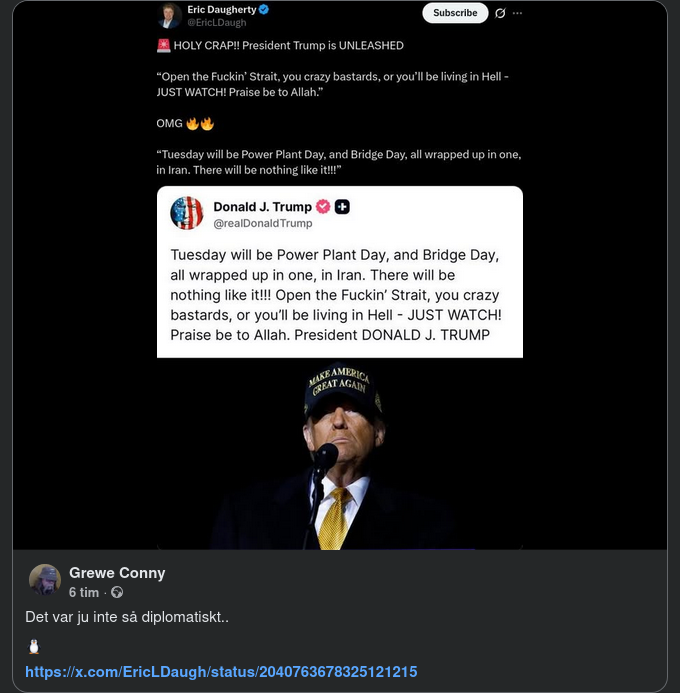Open the quoted Trump post text card

click(339, 294)
